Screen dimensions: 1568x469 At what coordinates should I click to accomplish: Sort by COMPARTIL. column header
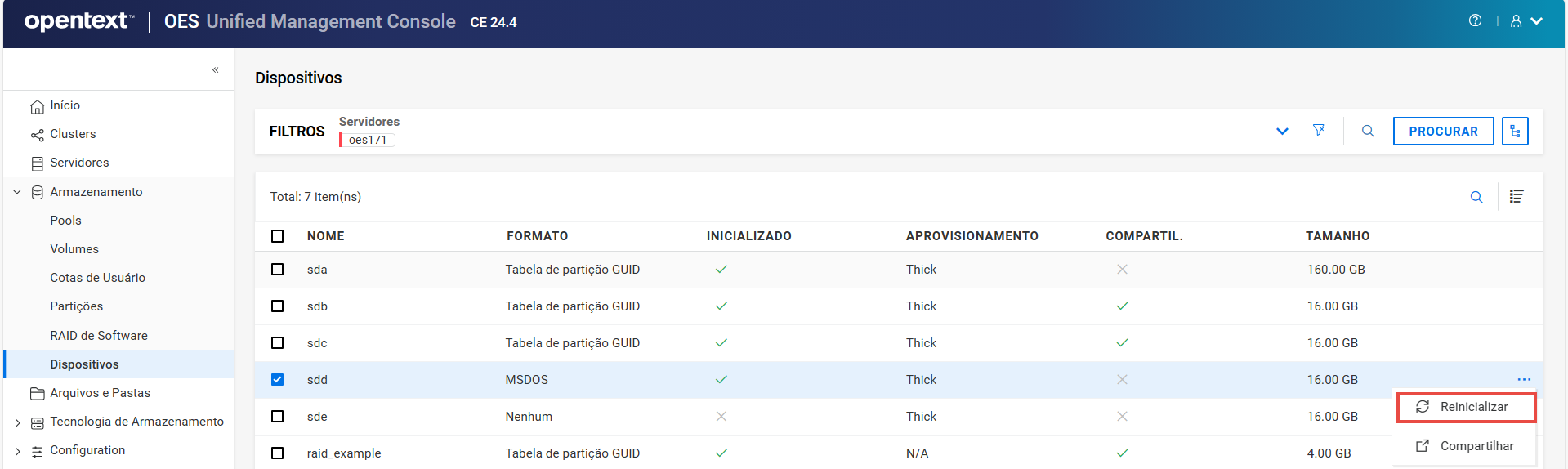1144,236
